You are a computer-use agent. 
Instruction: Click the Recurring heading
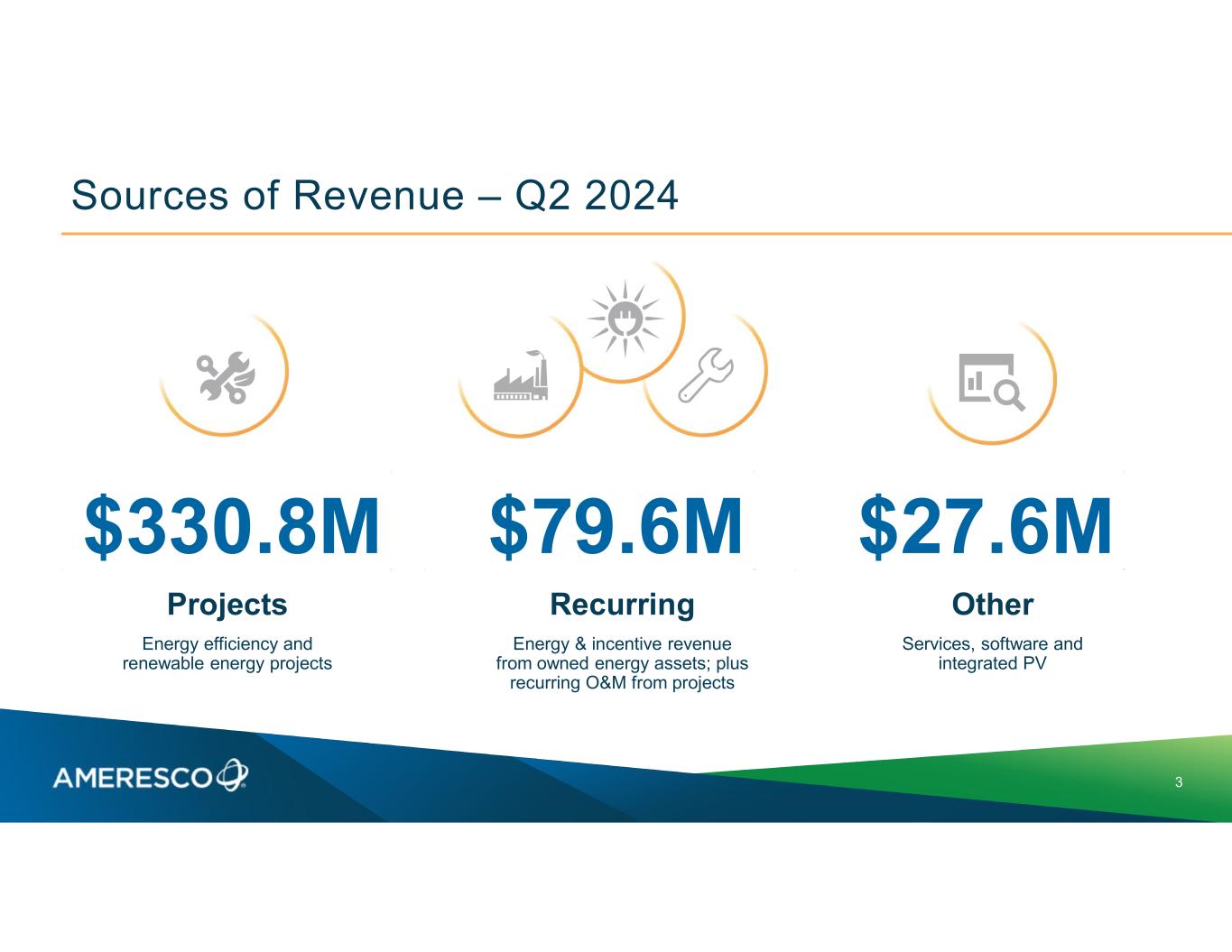click(622, 604)
